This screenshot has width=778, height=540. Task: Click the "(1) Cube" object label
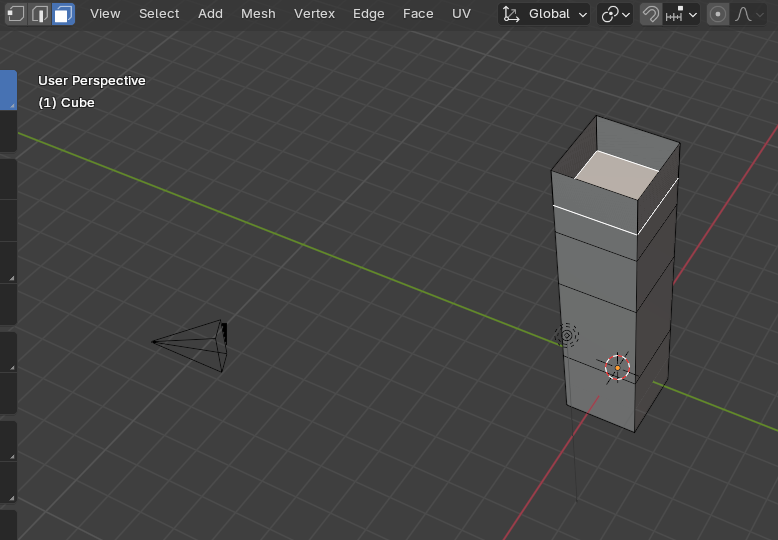pos(66,103)
